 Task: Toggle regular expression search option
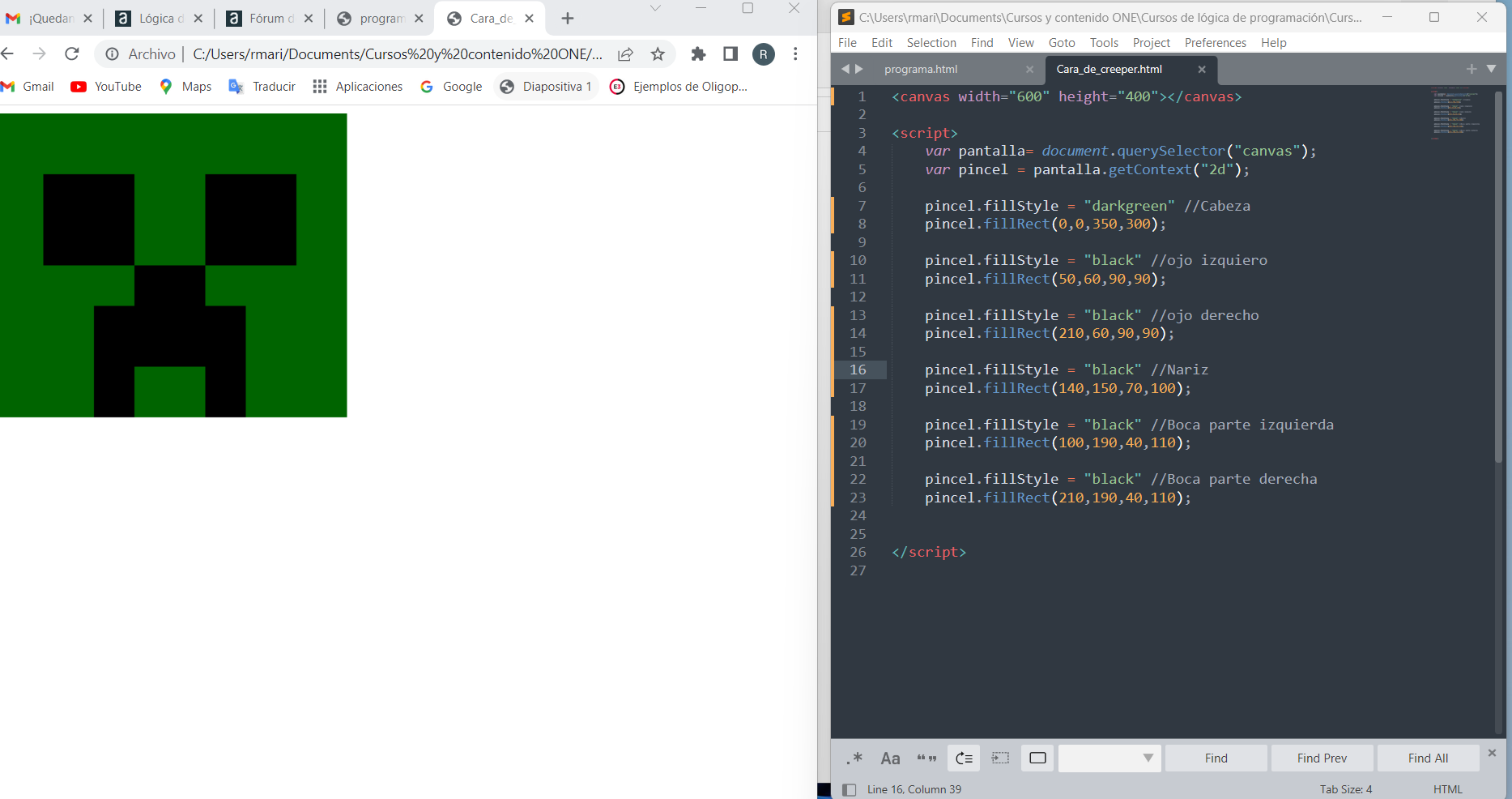click(x=854, y=758)
